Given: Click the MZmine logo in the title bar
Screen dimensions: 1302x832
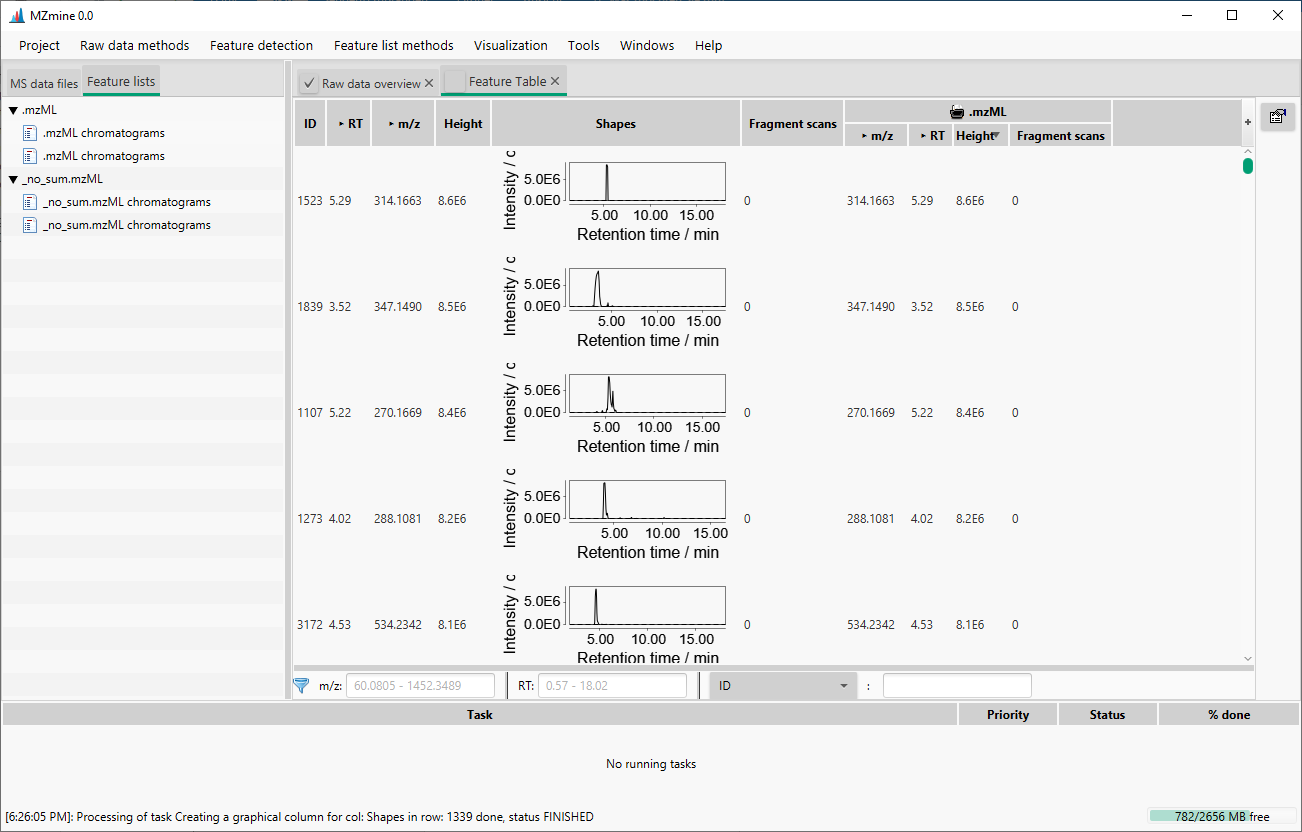Looking at the screenshot, I should click(17, 14).
